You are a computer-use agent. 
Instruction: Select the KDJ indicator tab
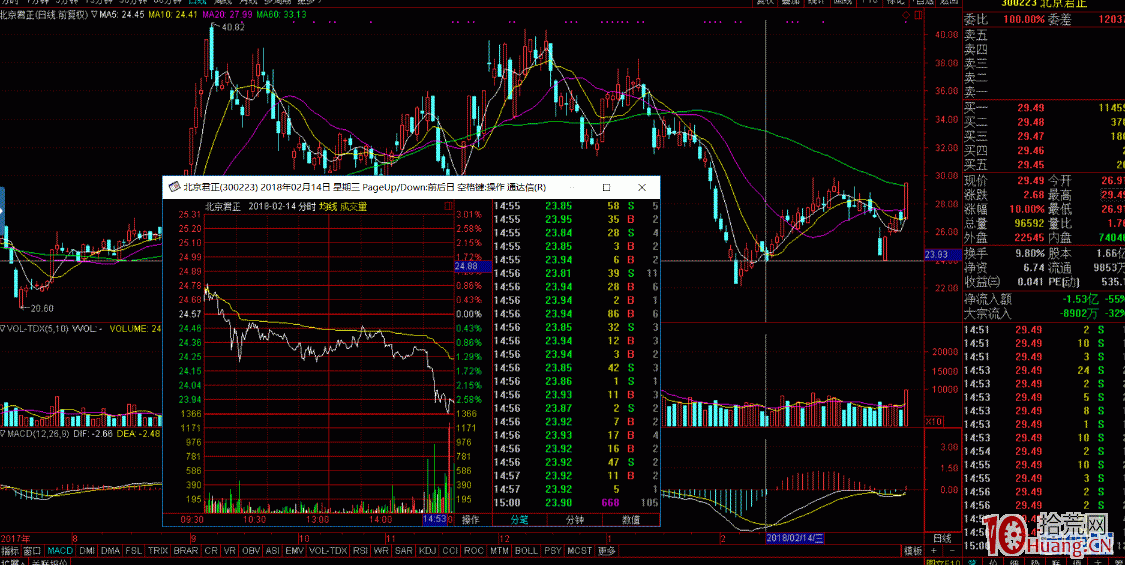point(427,551)
